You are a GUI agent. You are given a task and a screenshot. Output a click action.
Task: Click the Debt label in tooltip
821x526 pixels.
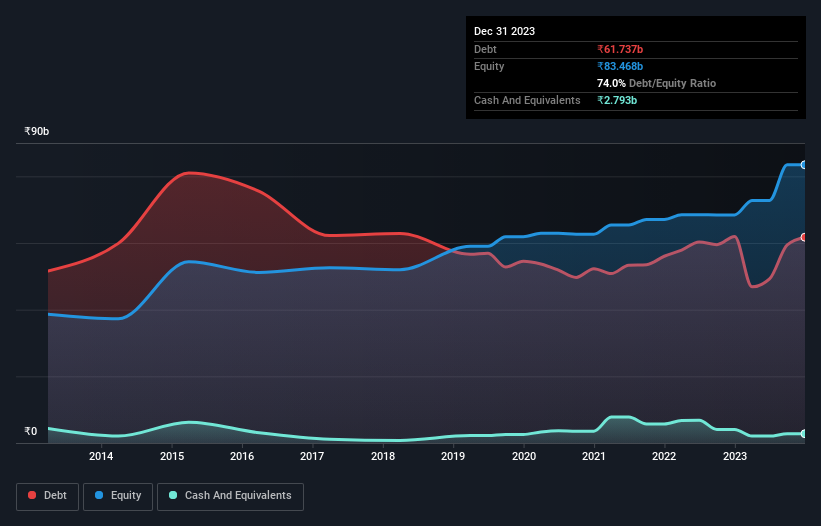tap(485, 49)
